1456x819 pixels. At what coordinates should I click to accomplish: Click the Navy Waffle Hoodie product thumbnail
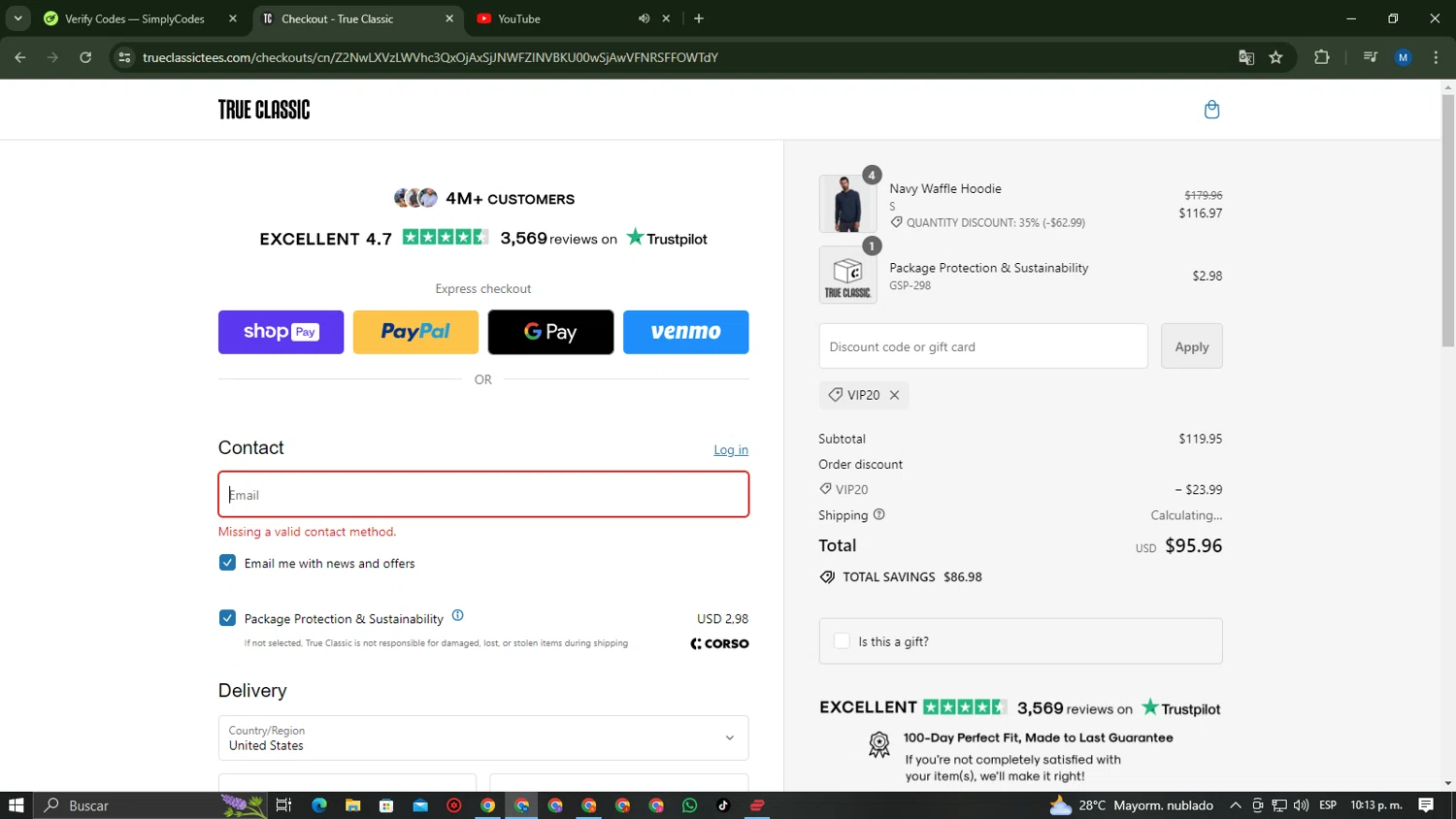coord(847,204)
